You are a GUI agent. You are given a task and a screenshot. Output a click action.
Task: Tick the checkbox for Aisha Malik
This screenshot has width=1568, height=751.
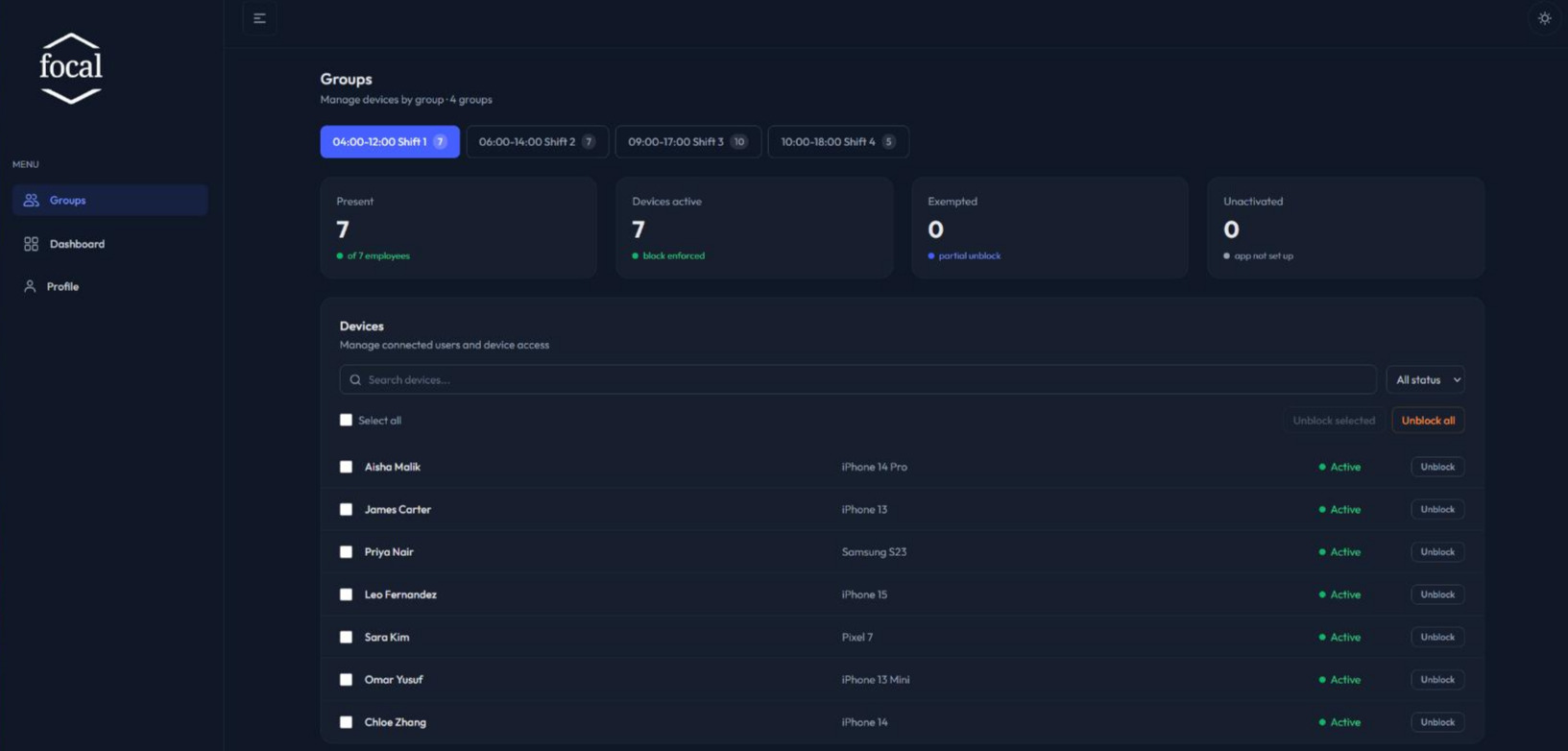(346, 467)
